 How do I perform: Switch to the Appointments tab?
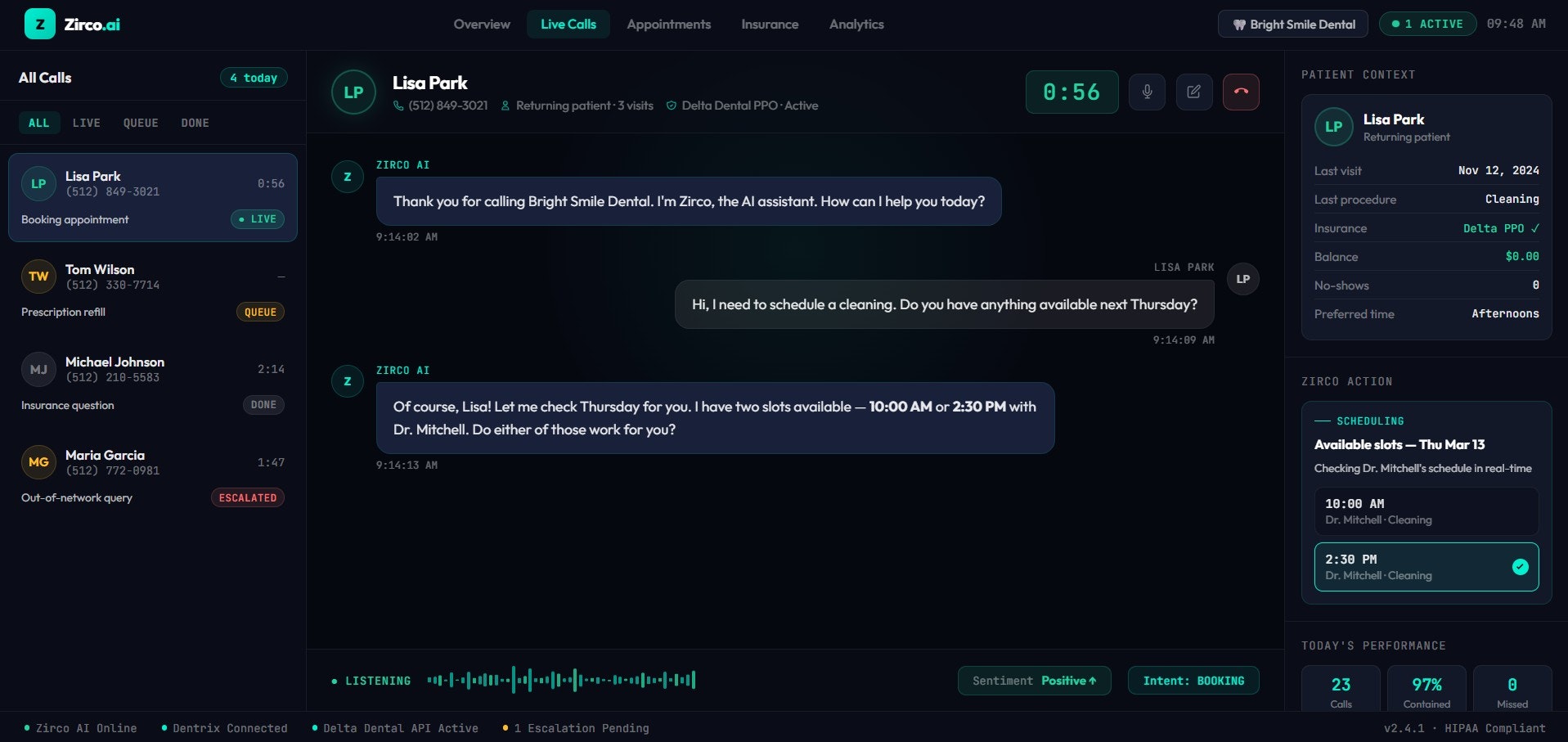point(667,24)
